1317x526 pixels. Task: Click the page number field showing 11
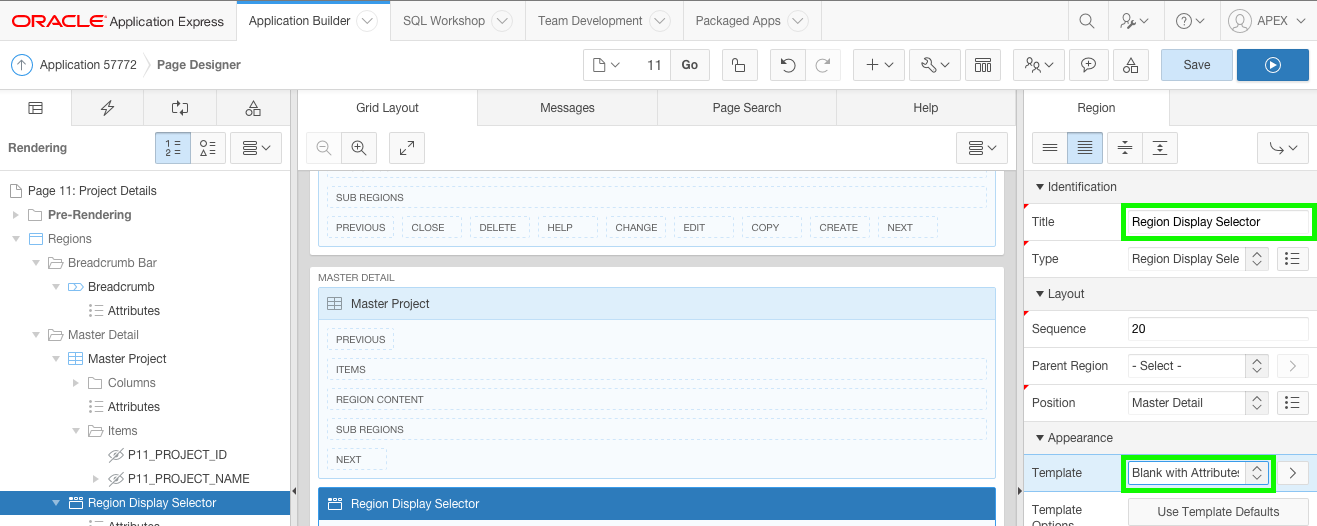pyautogui.click(x=650, y=65)
